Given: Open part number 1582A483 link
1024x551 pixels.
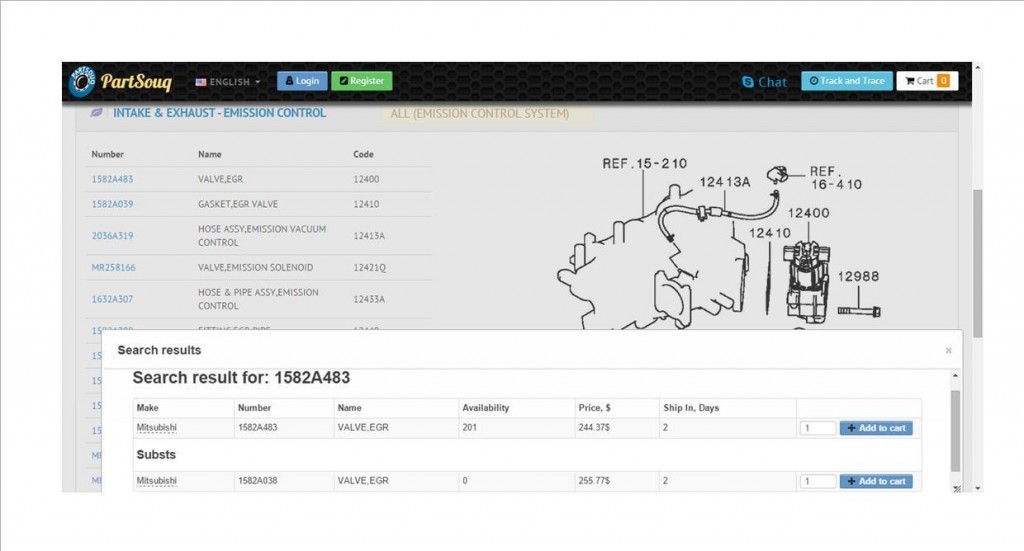Looking at the screenshot, I should click(112, 179).
